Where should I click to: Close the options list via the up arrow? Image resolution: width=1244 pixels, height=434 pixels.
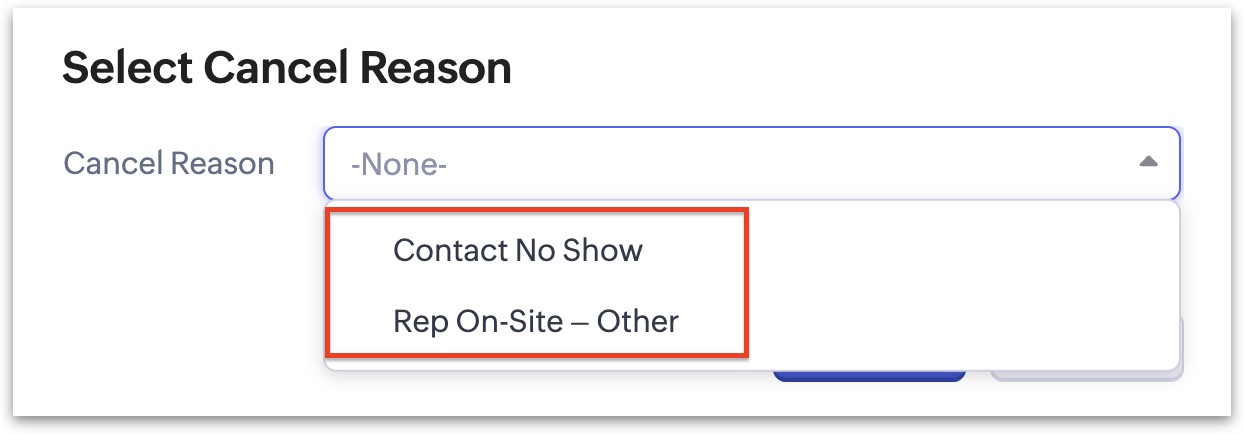pos(1148,162)
